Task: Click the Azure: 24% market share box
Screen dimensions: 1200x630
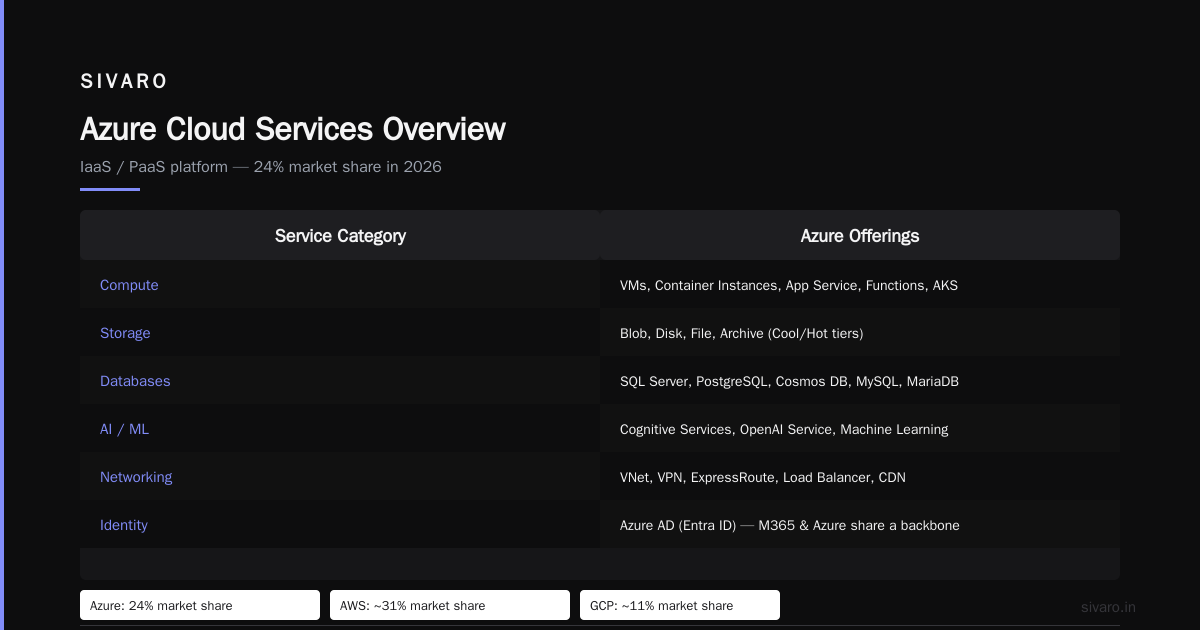Action: 200,605
